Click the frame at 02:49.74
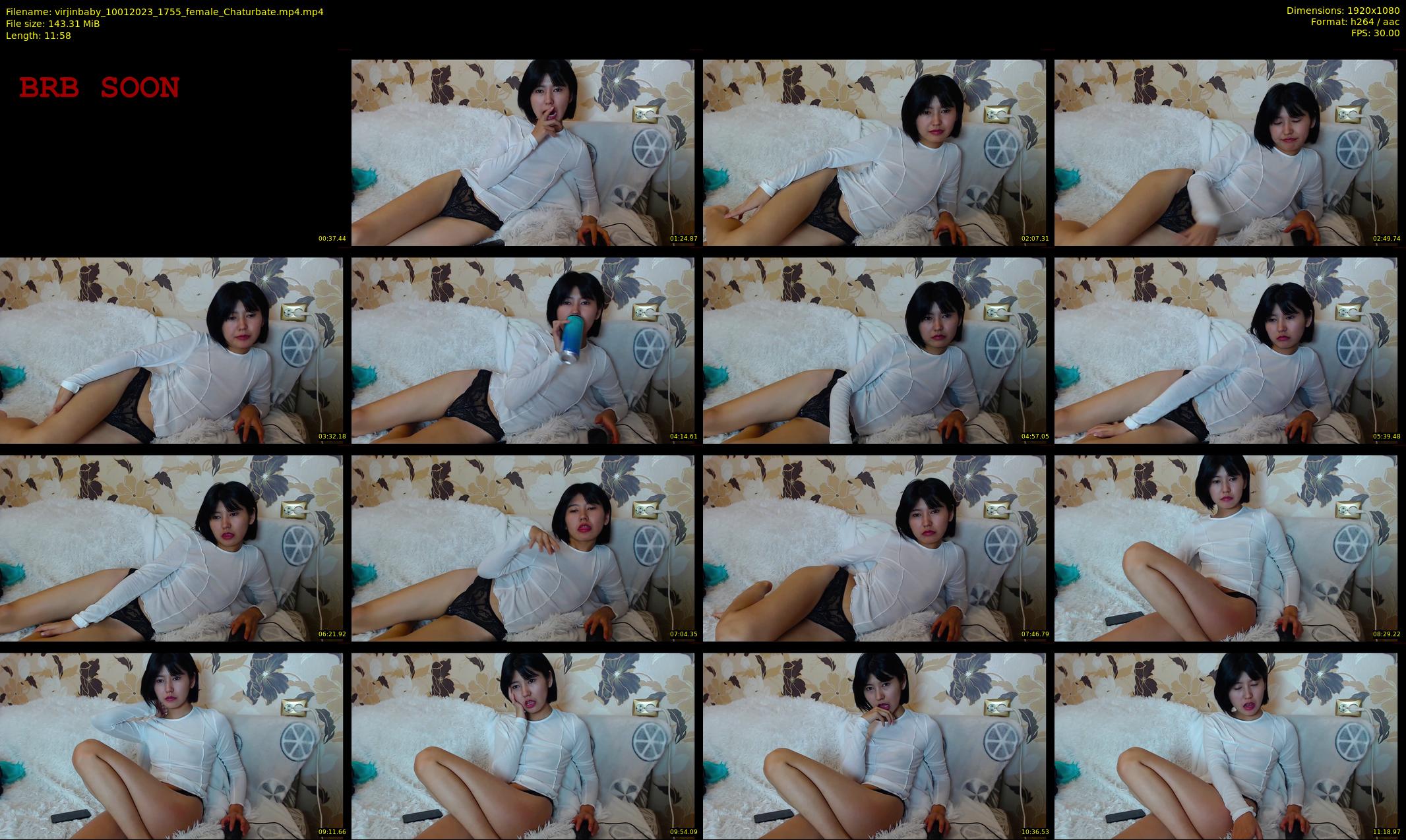1406x840 pixels. (1225, 152)
